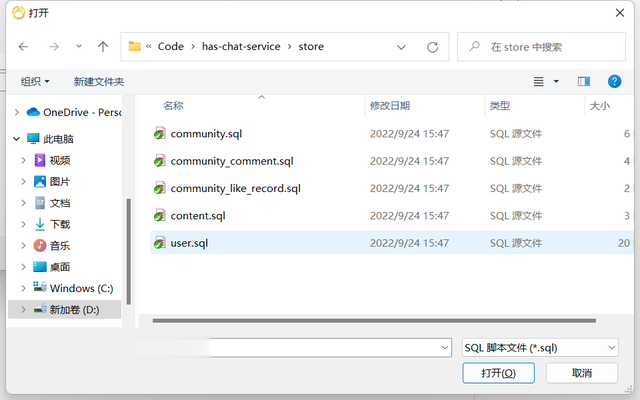Collapse the 此电脑 tree node
Image resolution: width=640 pixels, height=400 pixels.
tap(16, 139)
